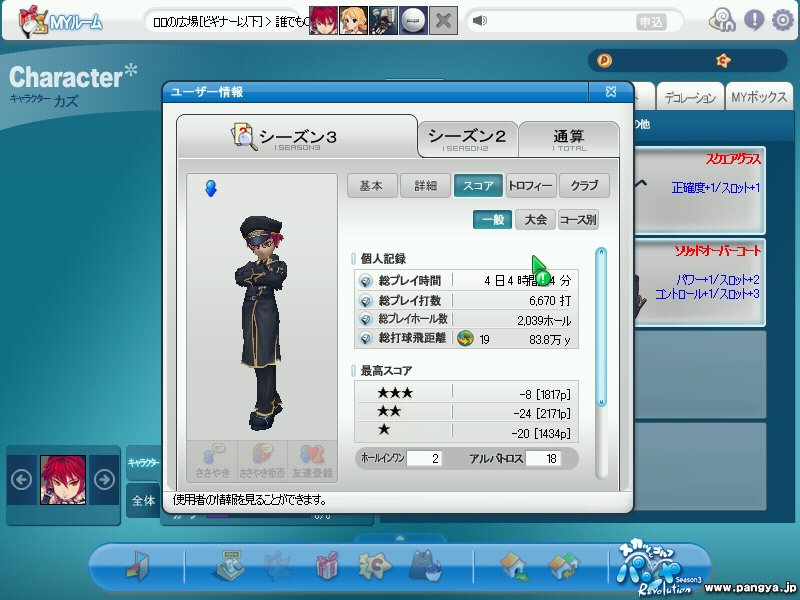Open the デコレーション tab in the background
Screen dimensions: 800x600
[690, 97]
